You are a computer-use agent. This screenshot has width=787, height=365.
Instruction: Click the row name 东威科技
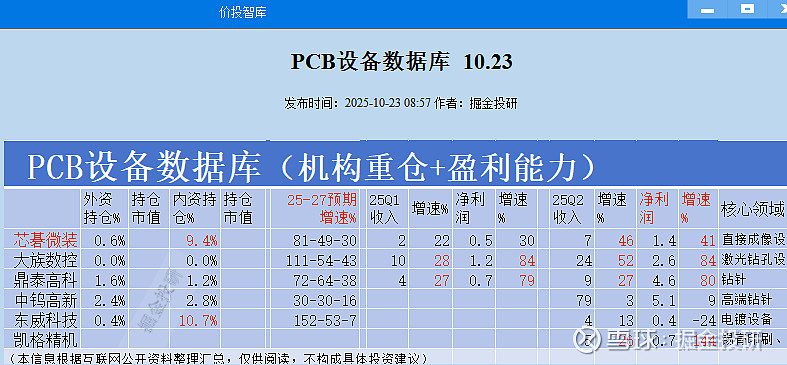click(x=45, y=320)
